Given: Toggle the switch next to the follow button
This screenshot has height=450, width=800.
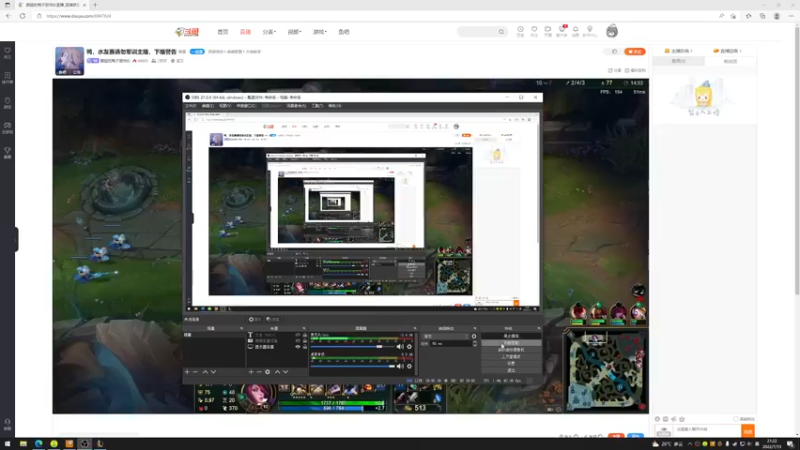Looking at the screenshot, I should click(x=612, y=52).
